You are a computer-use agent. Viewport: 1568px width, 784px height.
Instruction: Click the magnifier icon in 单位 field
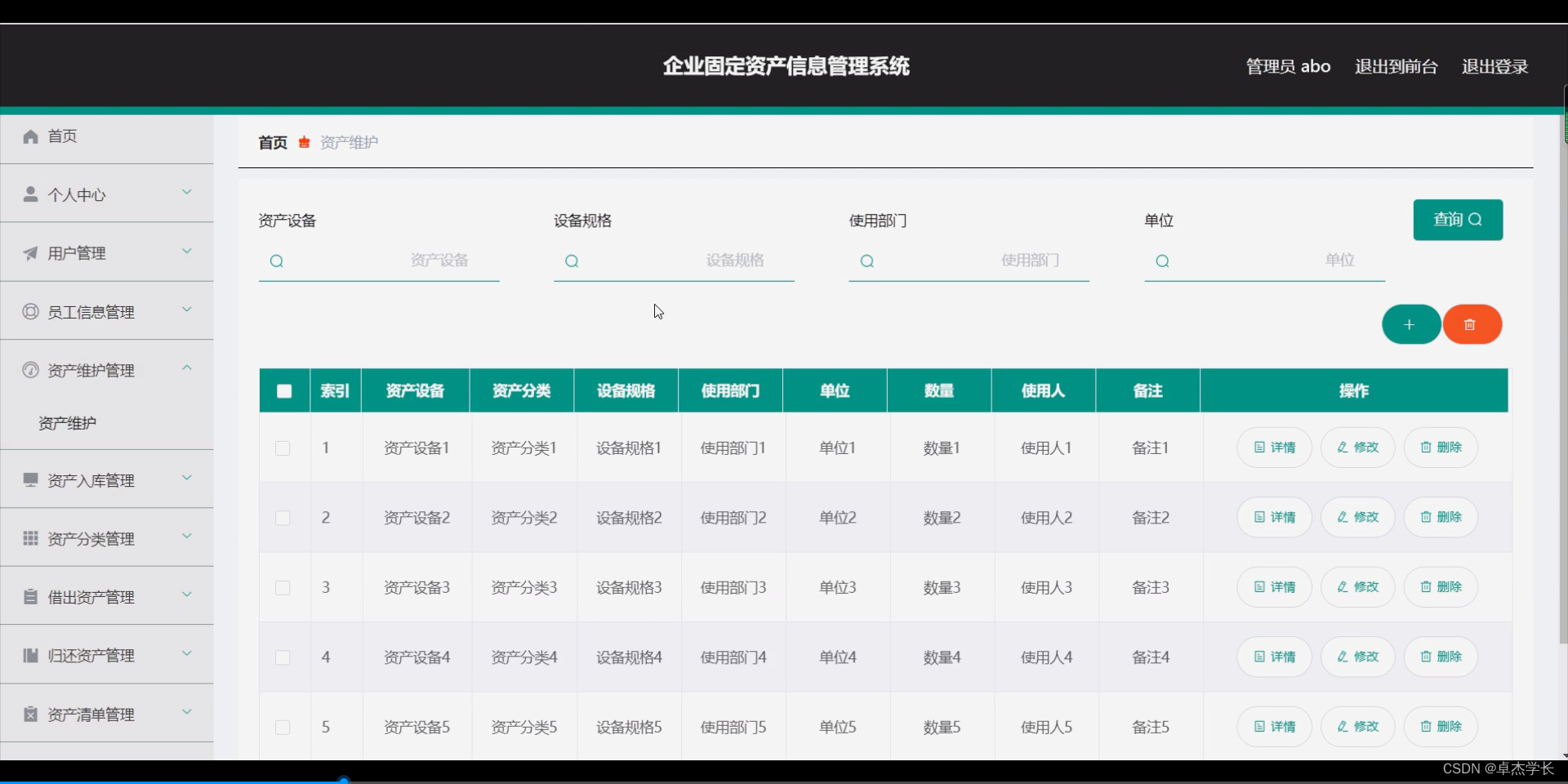[x=1162, y=261]
